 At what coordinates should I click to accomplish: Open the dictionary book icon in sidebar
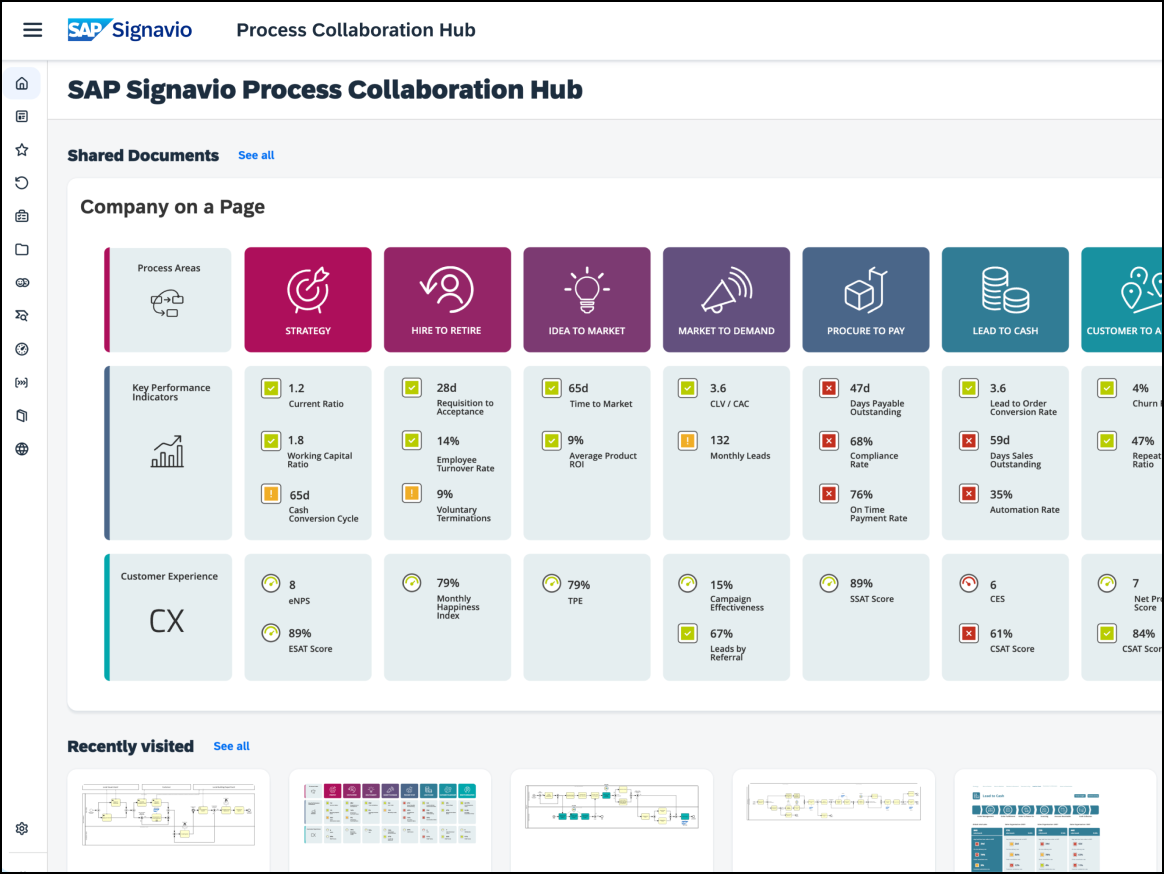point(22,416)
